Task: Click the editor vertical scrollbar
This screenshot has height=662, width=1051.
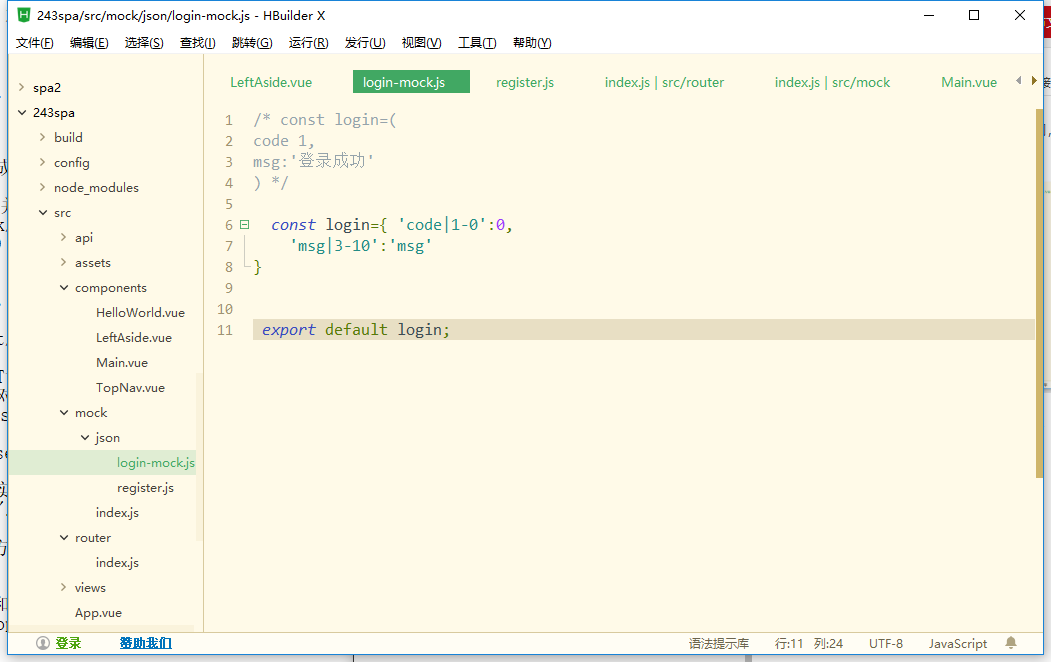Action: 1039,293
